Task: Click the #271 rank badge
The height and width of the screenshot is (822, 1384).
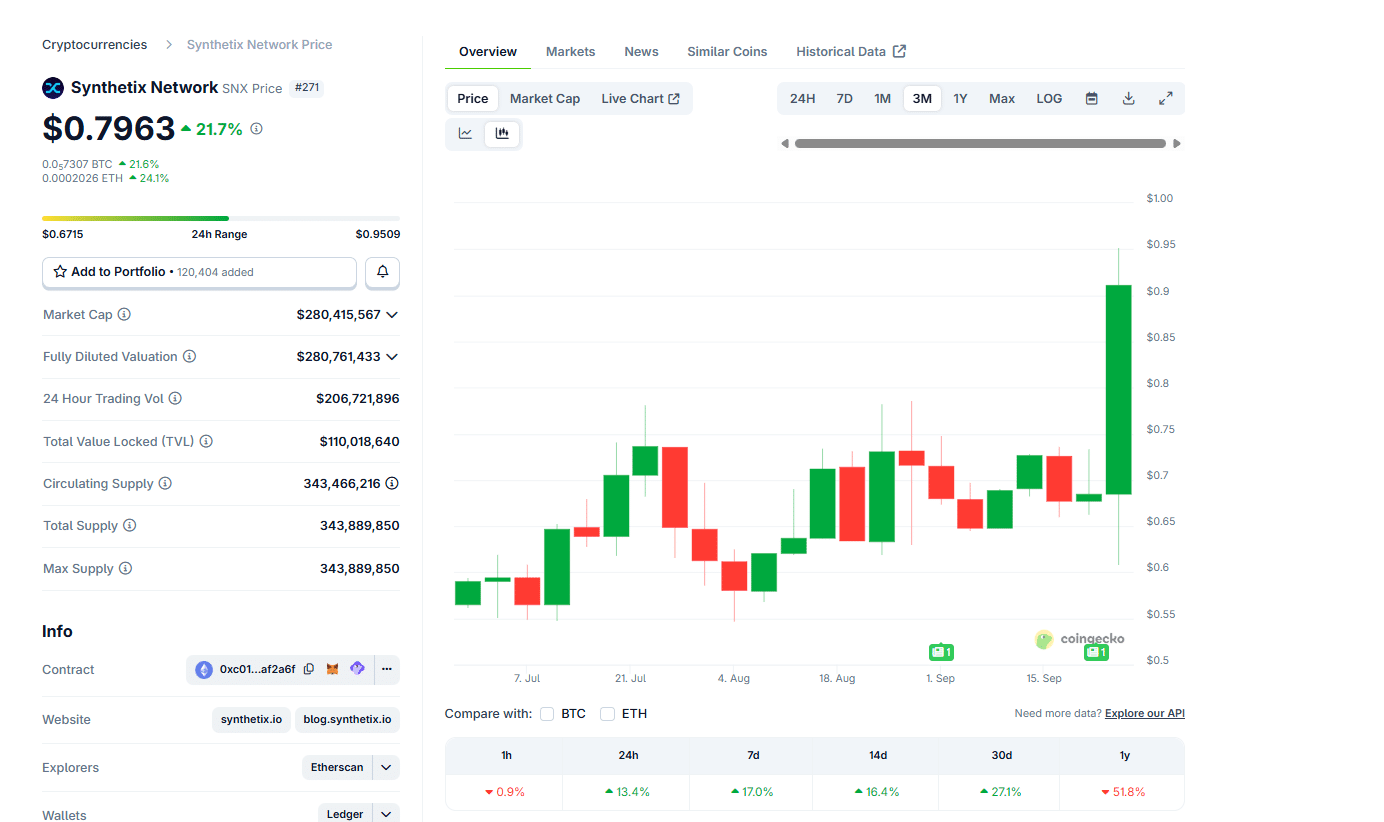Action: pos(307,88)
